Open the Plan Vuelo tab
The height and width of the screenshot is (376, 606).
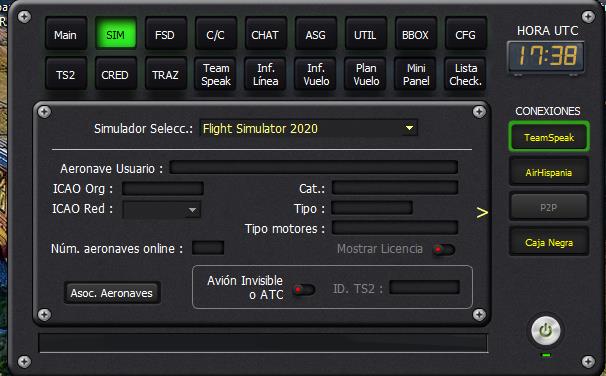366,73
